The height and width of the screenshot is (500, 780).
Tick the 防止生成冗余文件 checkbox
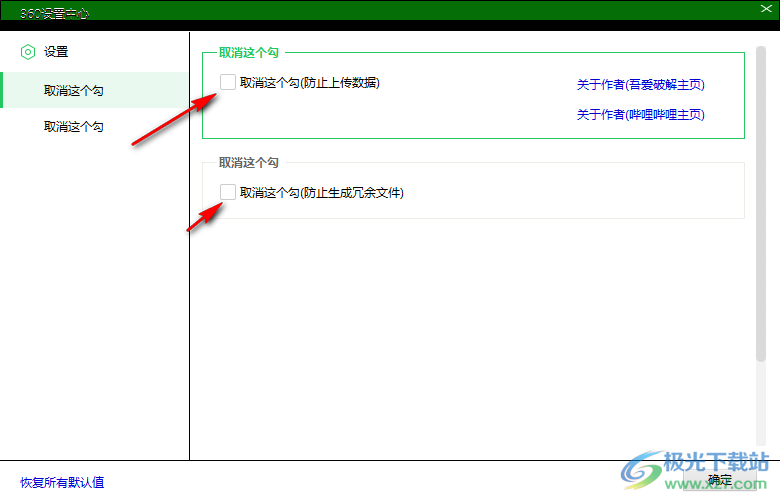pyautogui.click(x=228, y=192)
